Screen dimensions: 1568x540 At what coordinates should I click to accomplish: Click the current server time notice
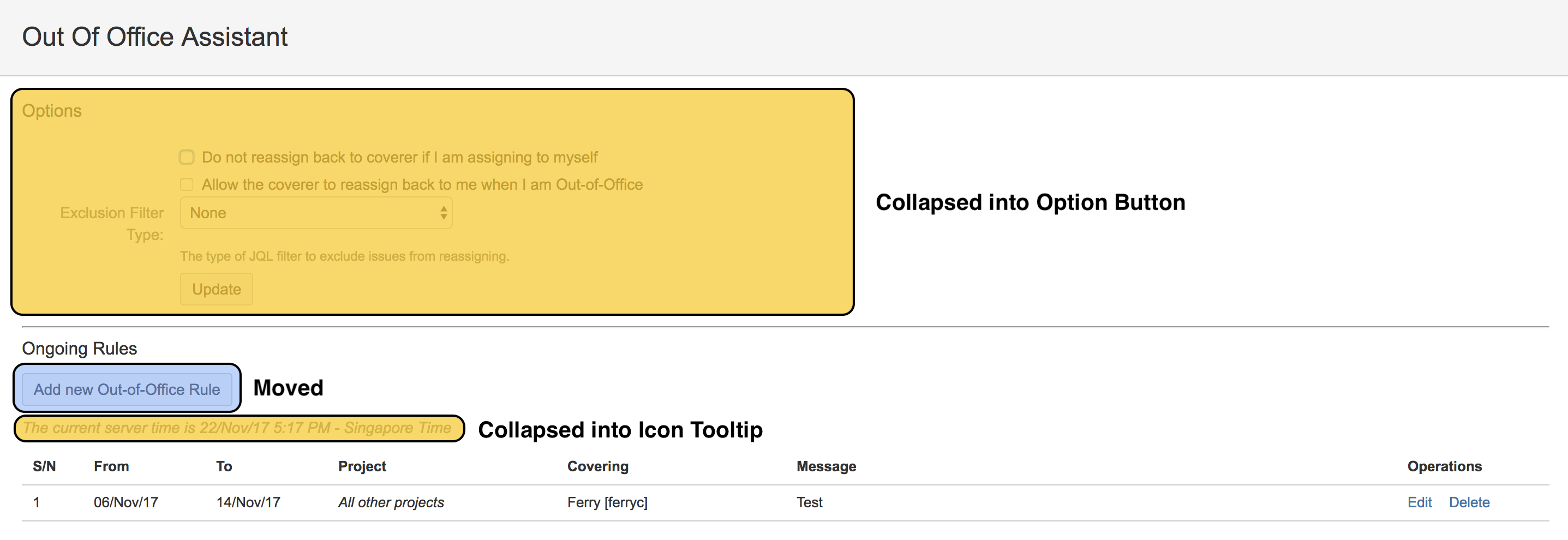click(x=237, y=428)
